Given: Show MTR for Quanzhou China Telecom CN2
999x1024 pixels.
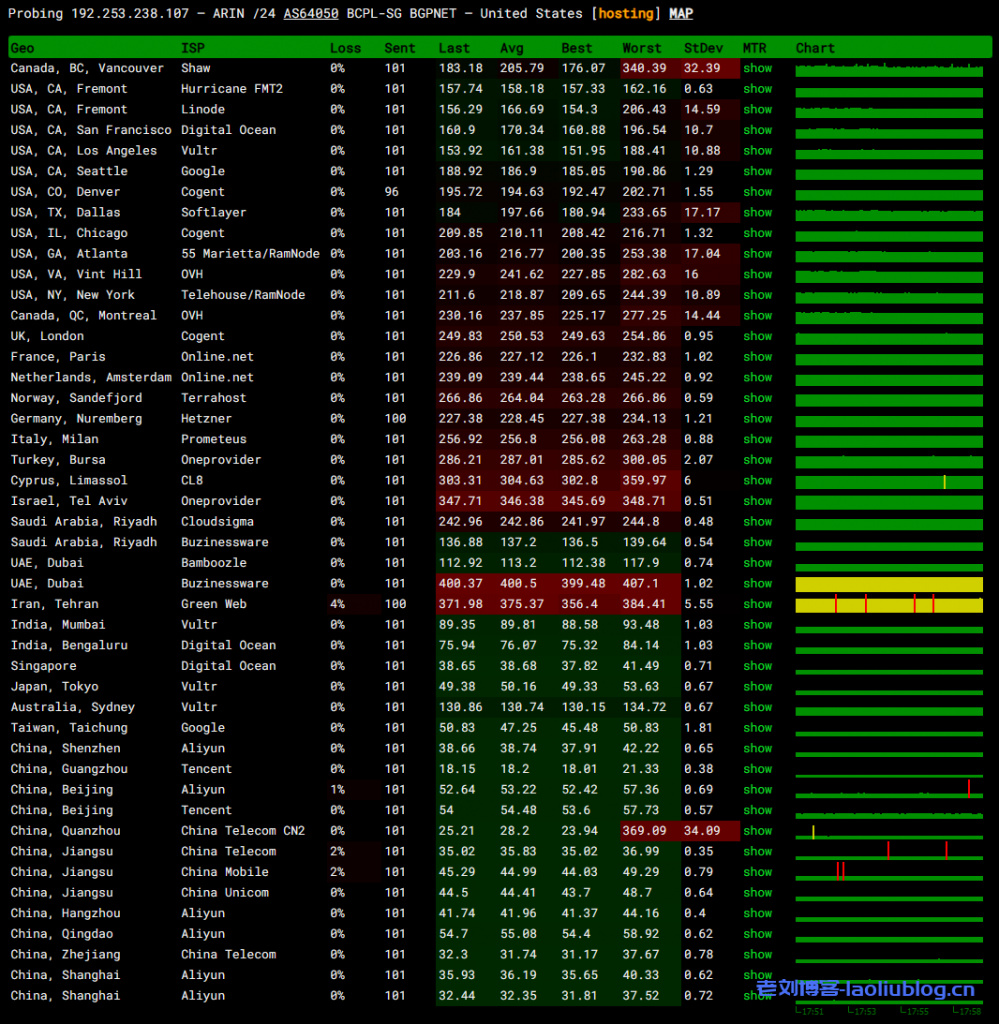Looking at the screenshot, I should (757, 831).
